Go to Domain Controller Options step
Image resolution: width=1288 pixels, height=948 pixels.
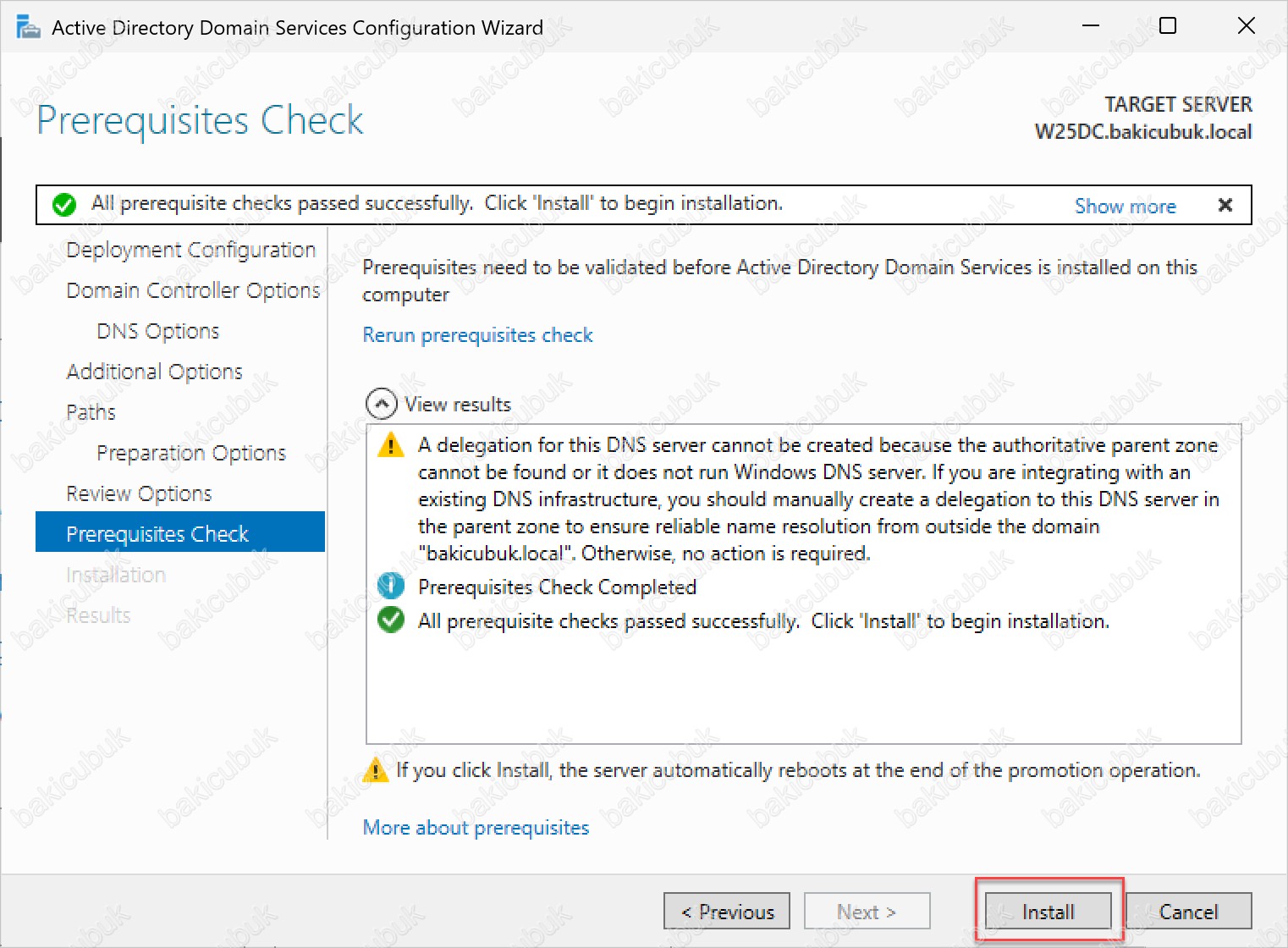pos(193,290)
